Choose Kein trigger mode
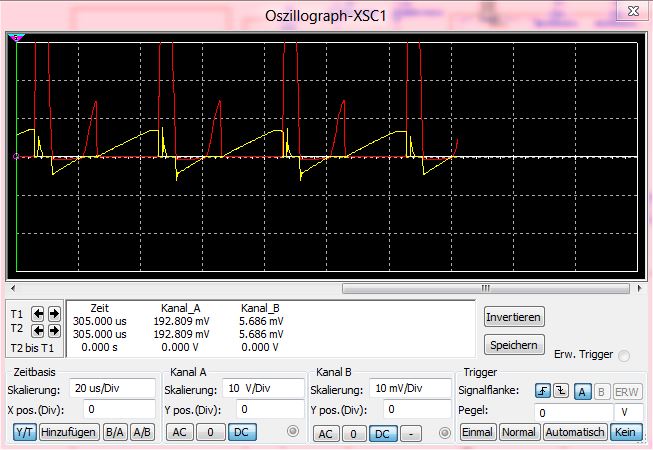 point(626,432)
